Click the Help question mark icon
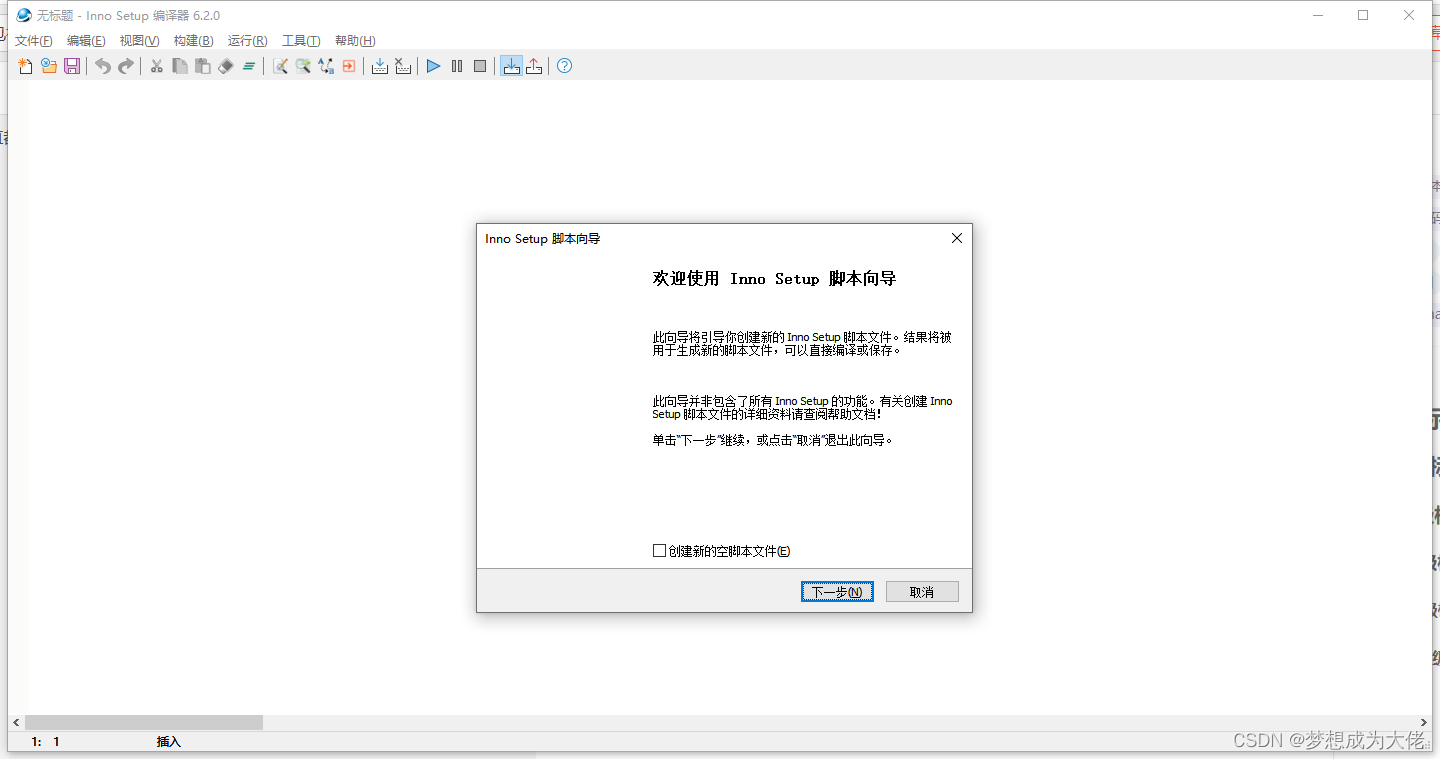The height and width of the screenshot is (759, 1440). (x=563, y=66)
